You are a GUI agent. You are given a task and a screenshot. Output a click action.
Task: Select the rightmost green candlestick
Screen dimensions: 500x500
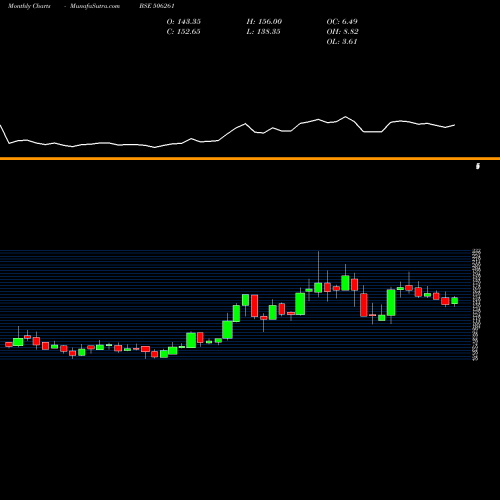pos(454,301)
